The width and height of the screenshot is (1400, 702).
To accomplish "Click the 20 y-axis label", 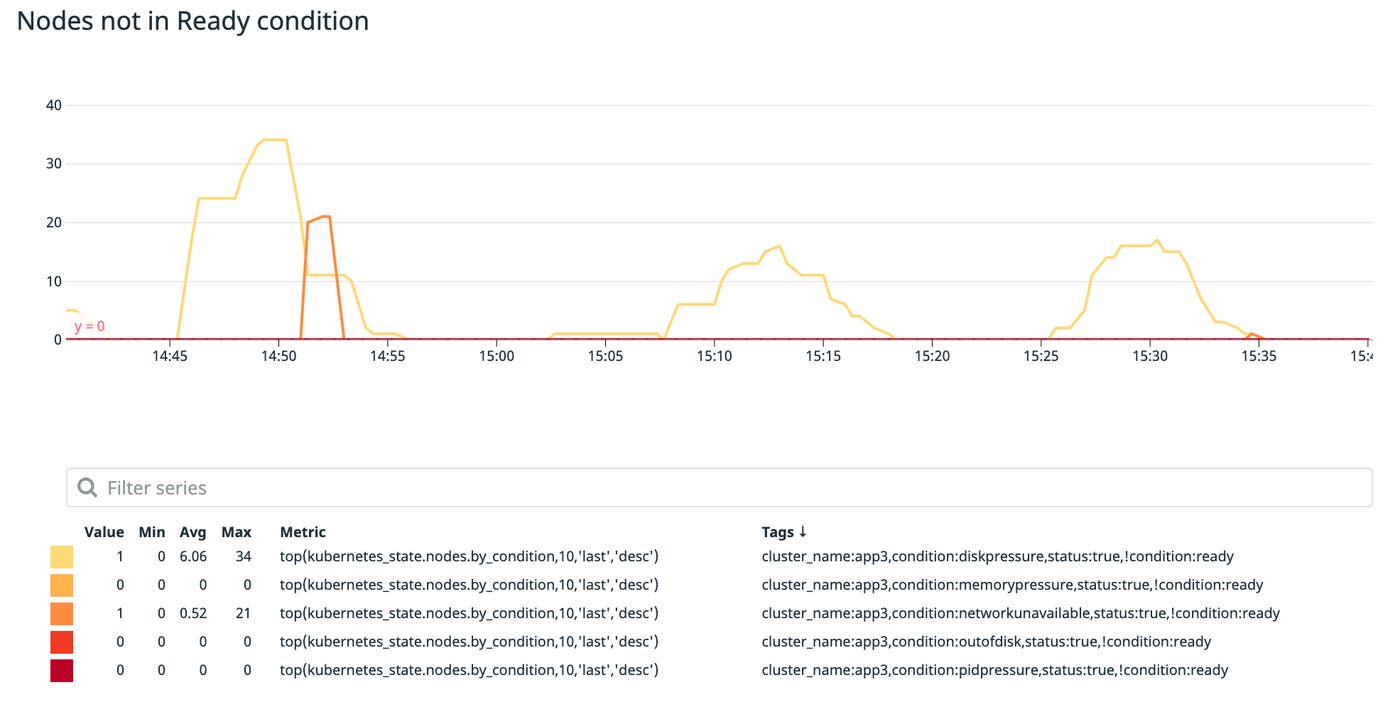I will point(54,222).
